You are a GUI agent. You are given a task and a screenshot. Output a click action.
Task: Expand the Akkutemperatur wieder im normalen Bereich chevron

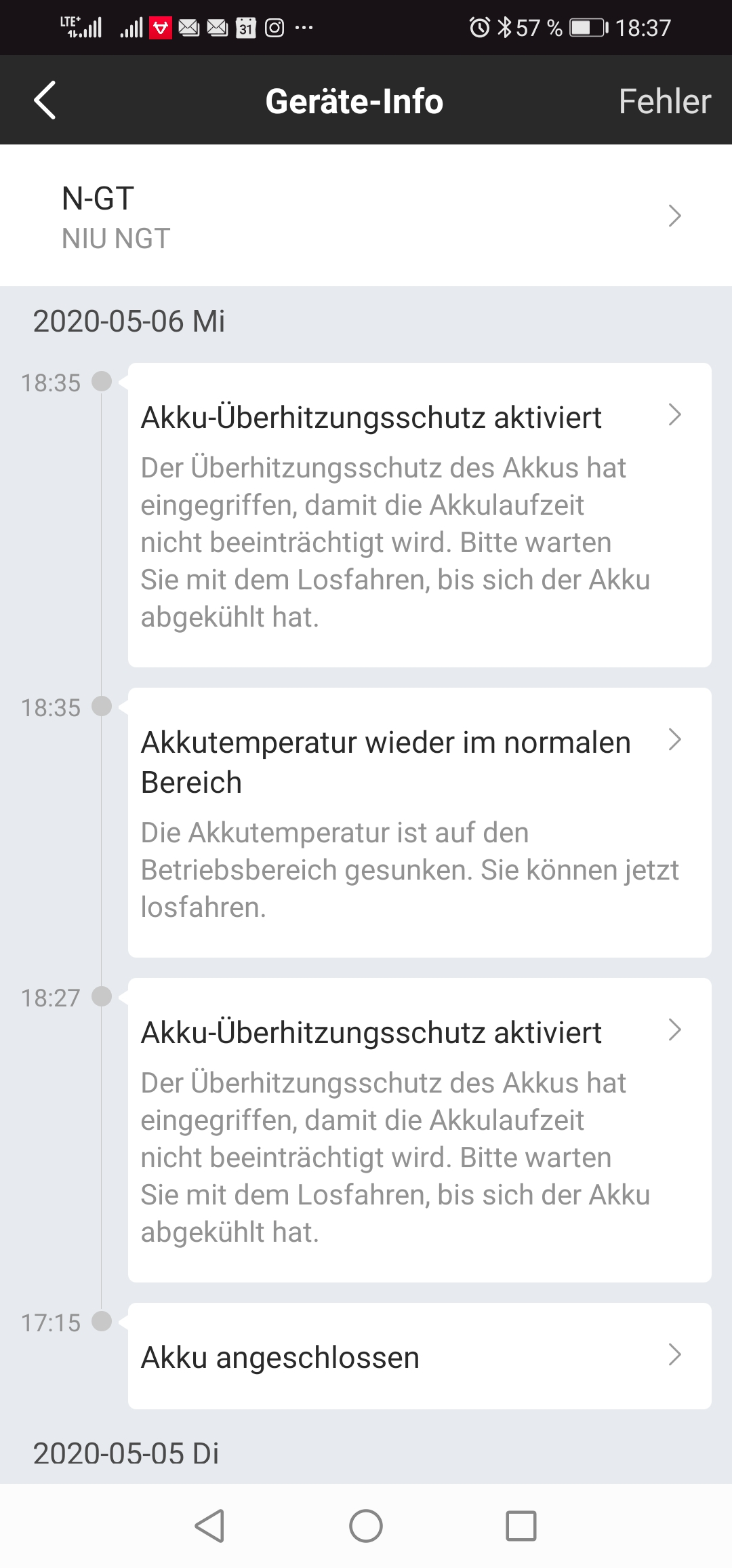(674, 739)
